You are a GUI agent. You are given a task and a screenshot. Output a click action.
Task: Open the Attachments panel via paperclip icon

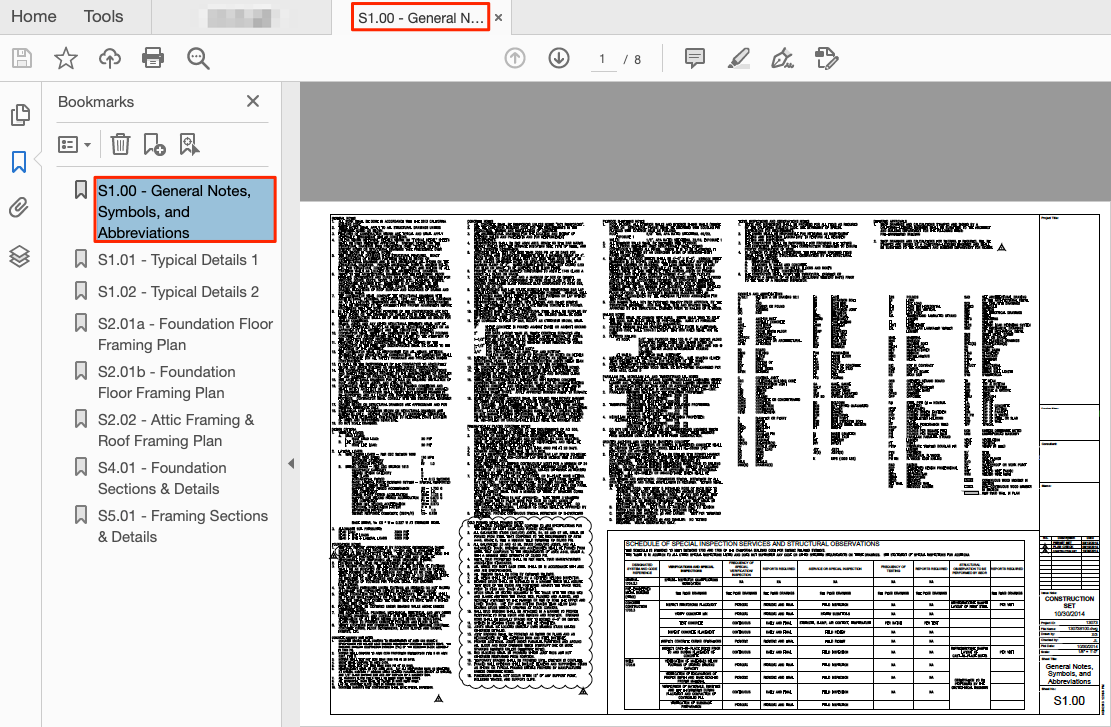click(20, 209)
